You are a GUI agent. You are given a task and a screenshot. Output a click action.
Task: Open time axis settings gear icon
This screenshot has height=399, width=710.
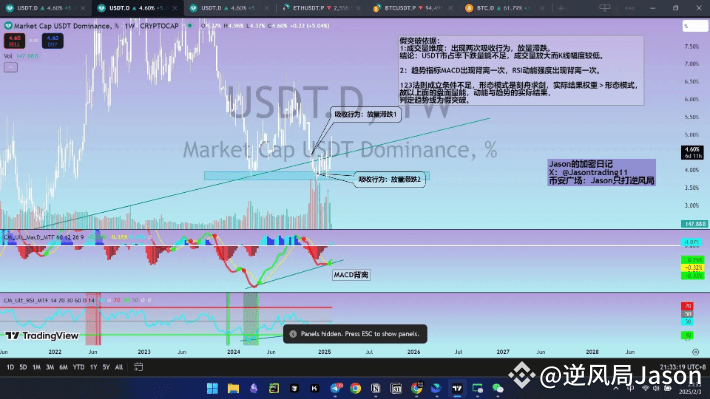pyautogui.click(x=696, y=352)
